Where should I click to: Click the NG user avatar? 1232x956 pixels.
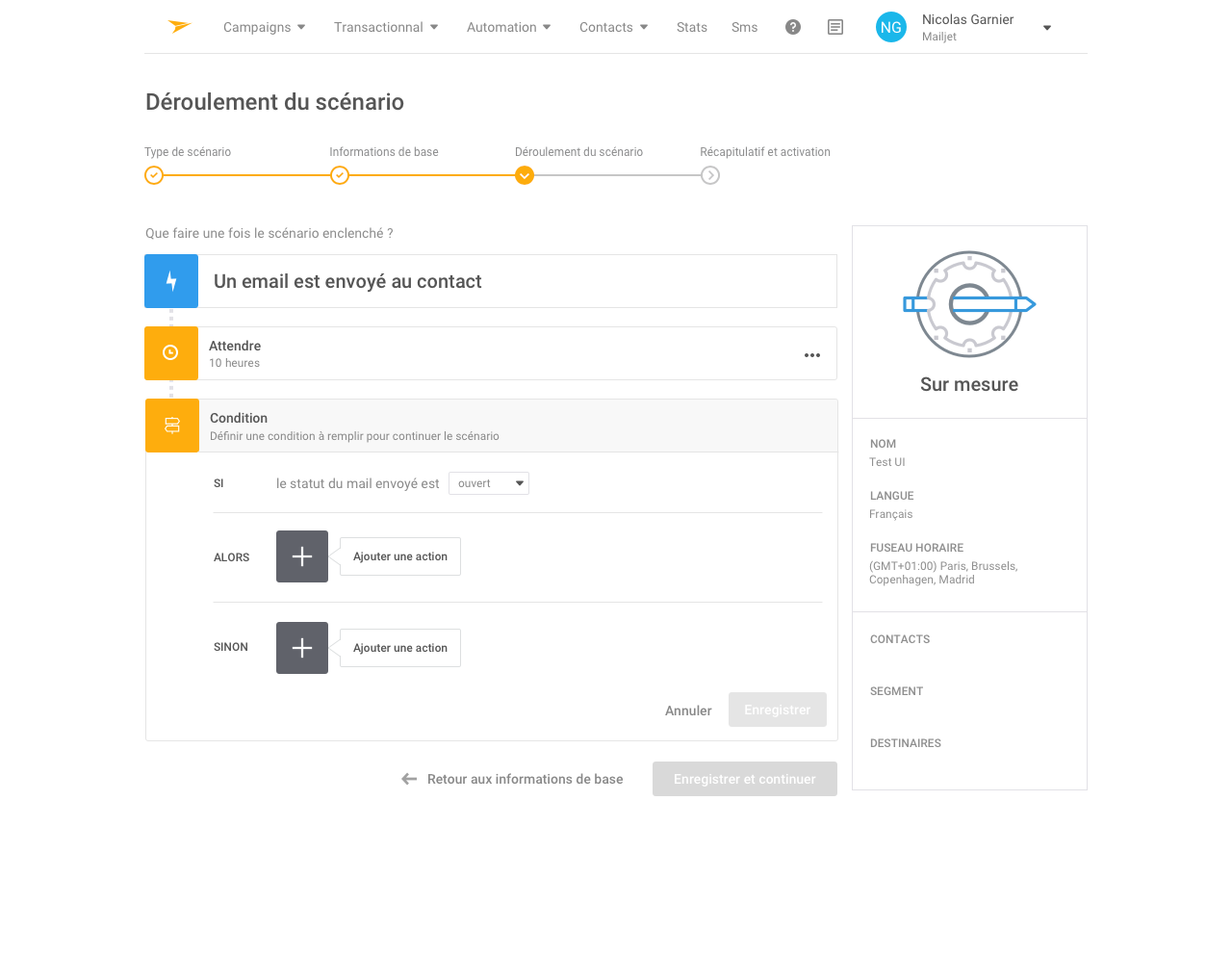click(x=891, y=27)
